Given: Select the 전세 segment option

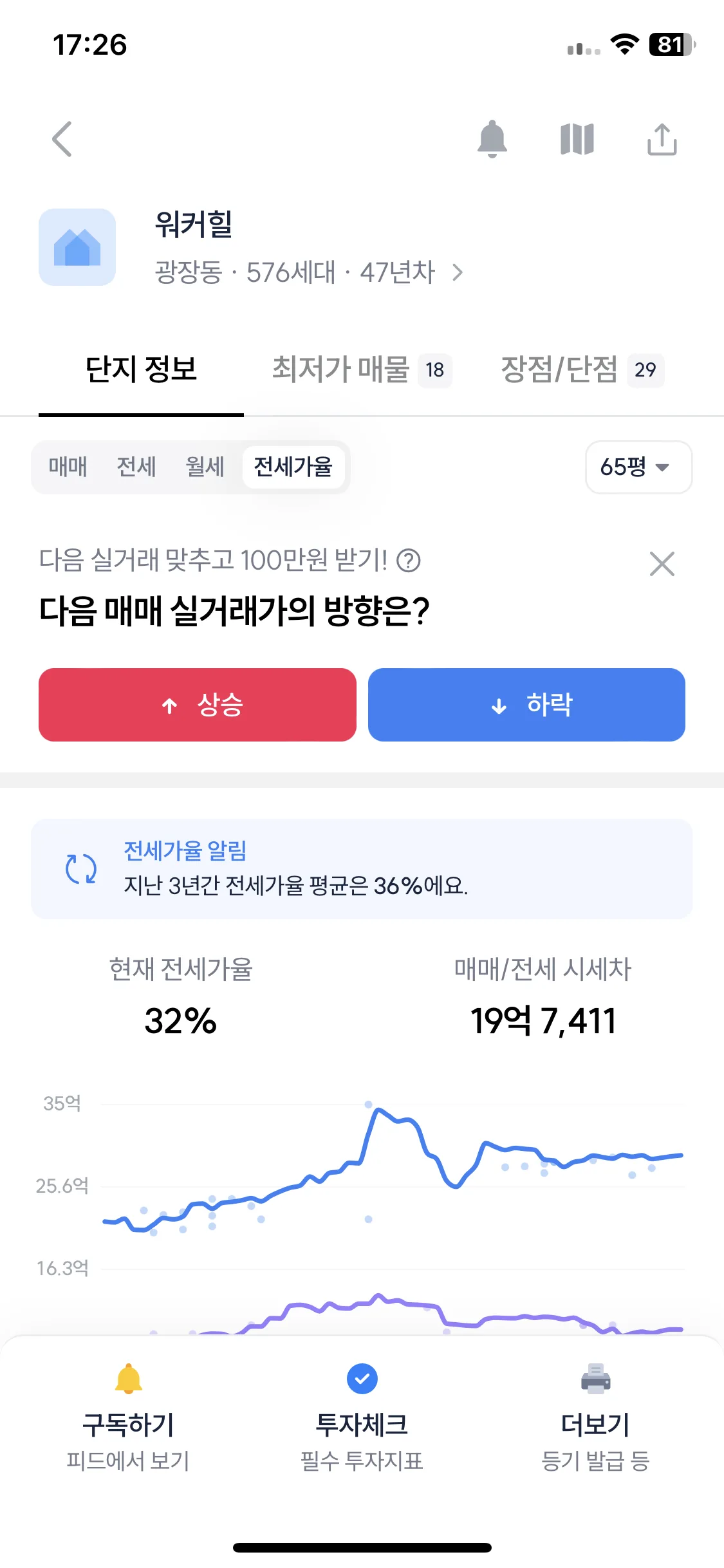Looking at the screenshot, I should (x=136, y=467).
